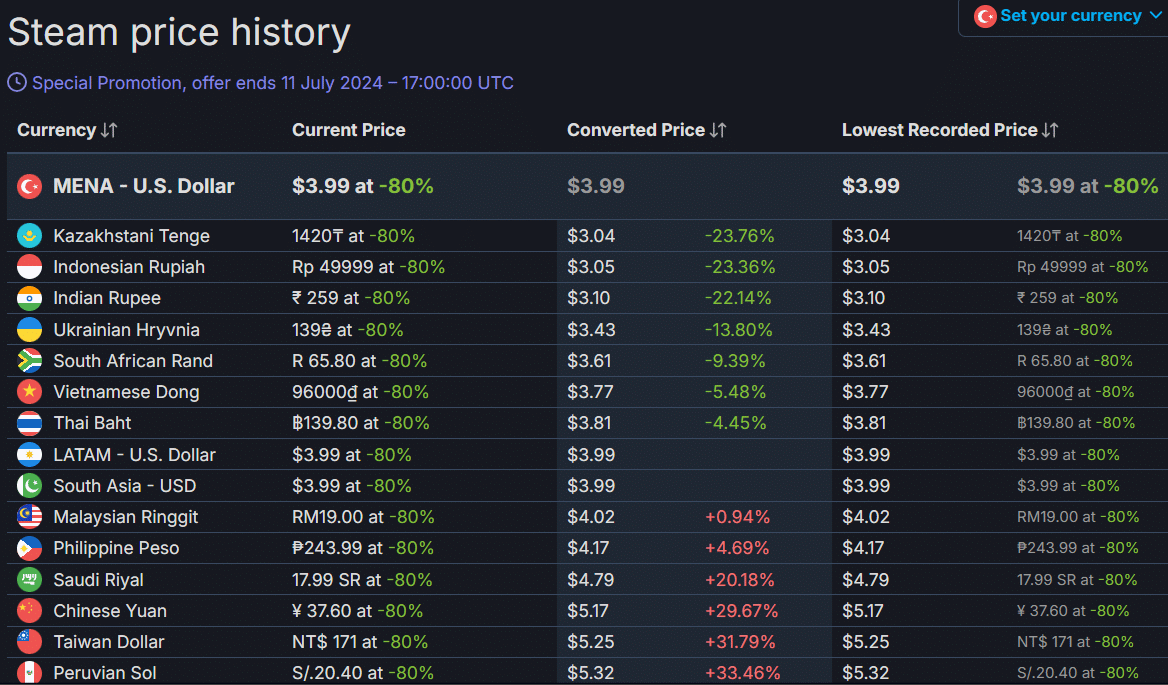Screen dimensions: 1168x685
Task: Click the -23.36% converted price difference
Action: (740, 267)
